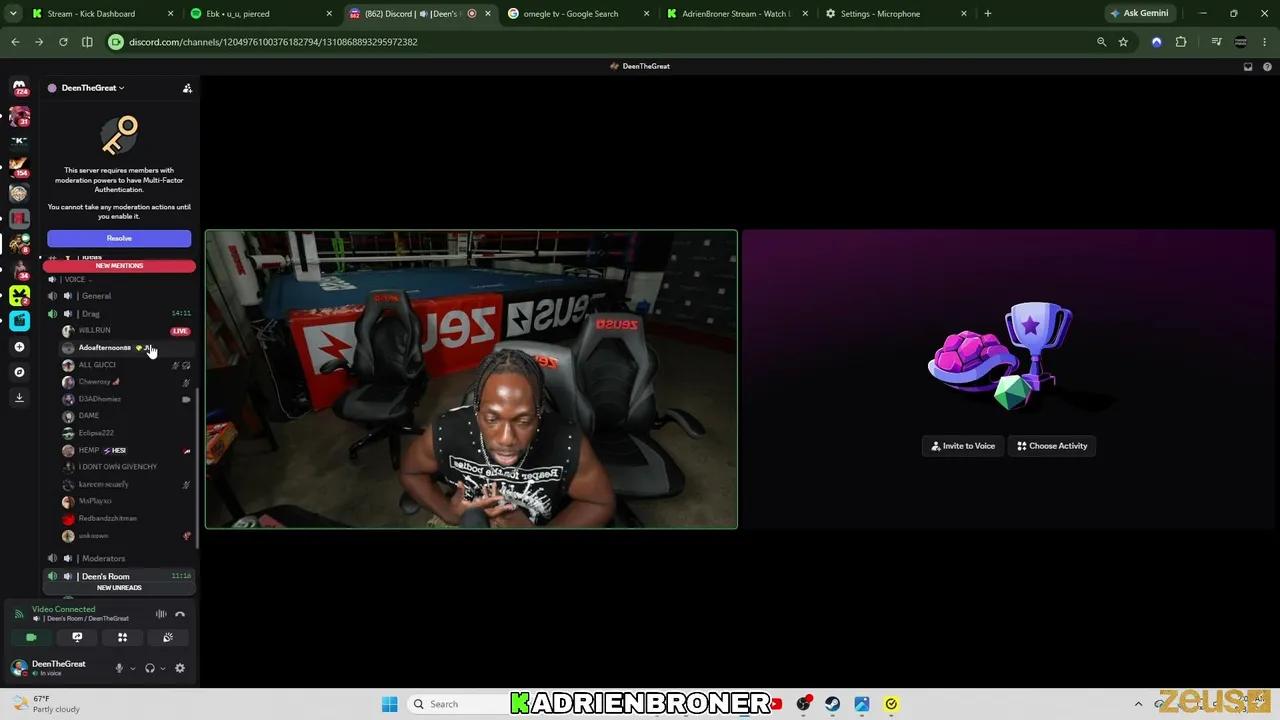Click the Windows Start button

click(x=390, y=704)
